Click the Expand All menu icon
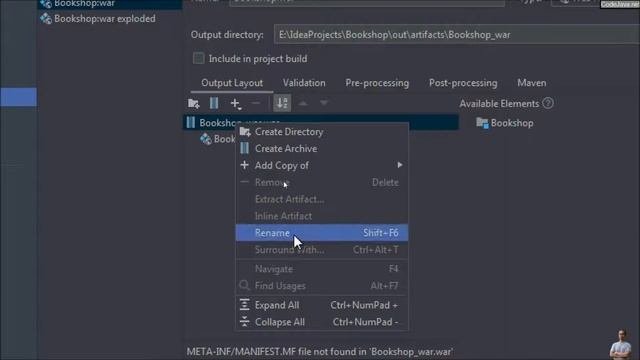 click(244, 304)
